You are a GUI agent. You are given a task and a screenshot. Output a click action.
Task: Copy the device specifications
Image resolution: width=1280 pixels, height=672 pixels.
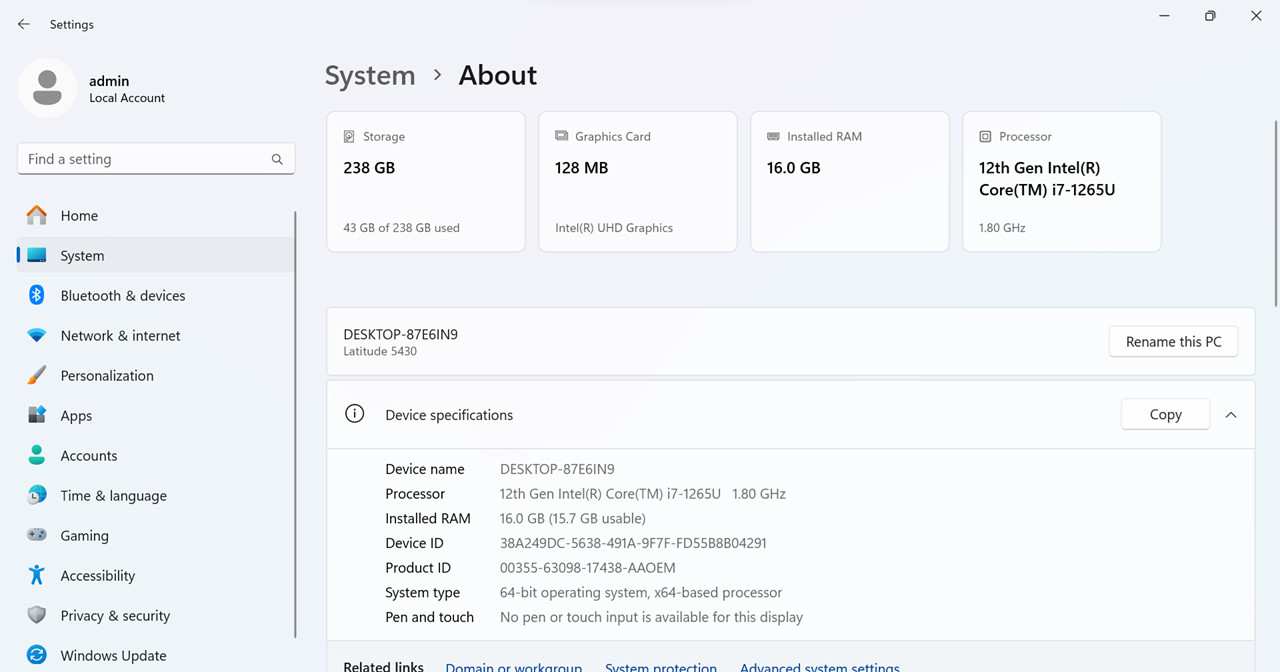[x=1165, y=414]
